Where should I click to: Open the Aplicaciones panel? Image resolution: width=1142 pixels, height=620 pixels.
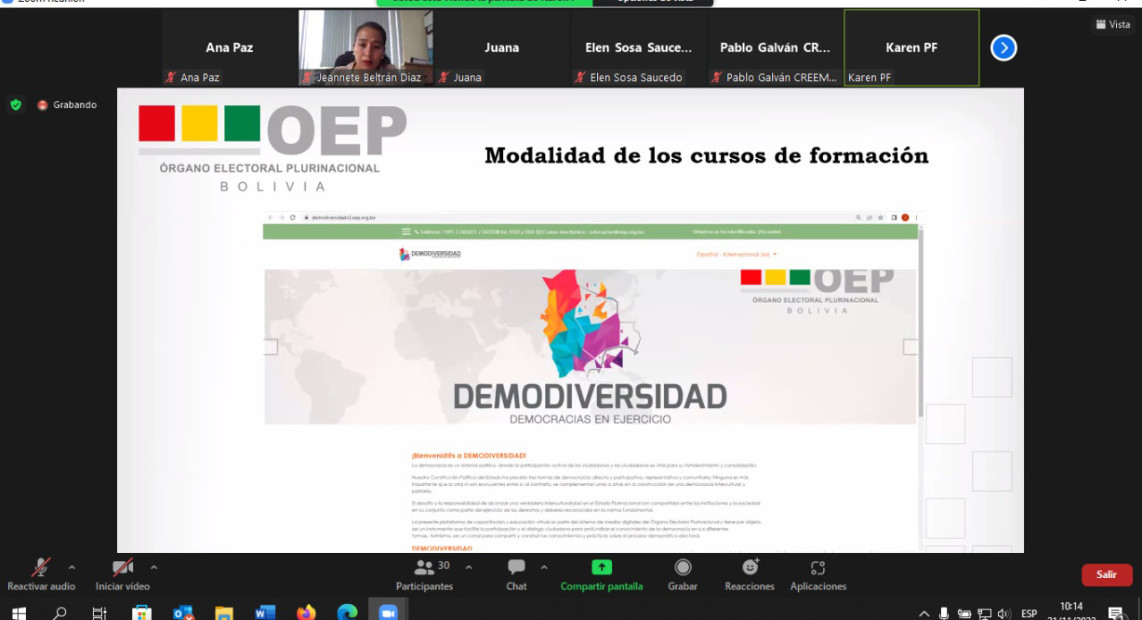click(817, 575)
